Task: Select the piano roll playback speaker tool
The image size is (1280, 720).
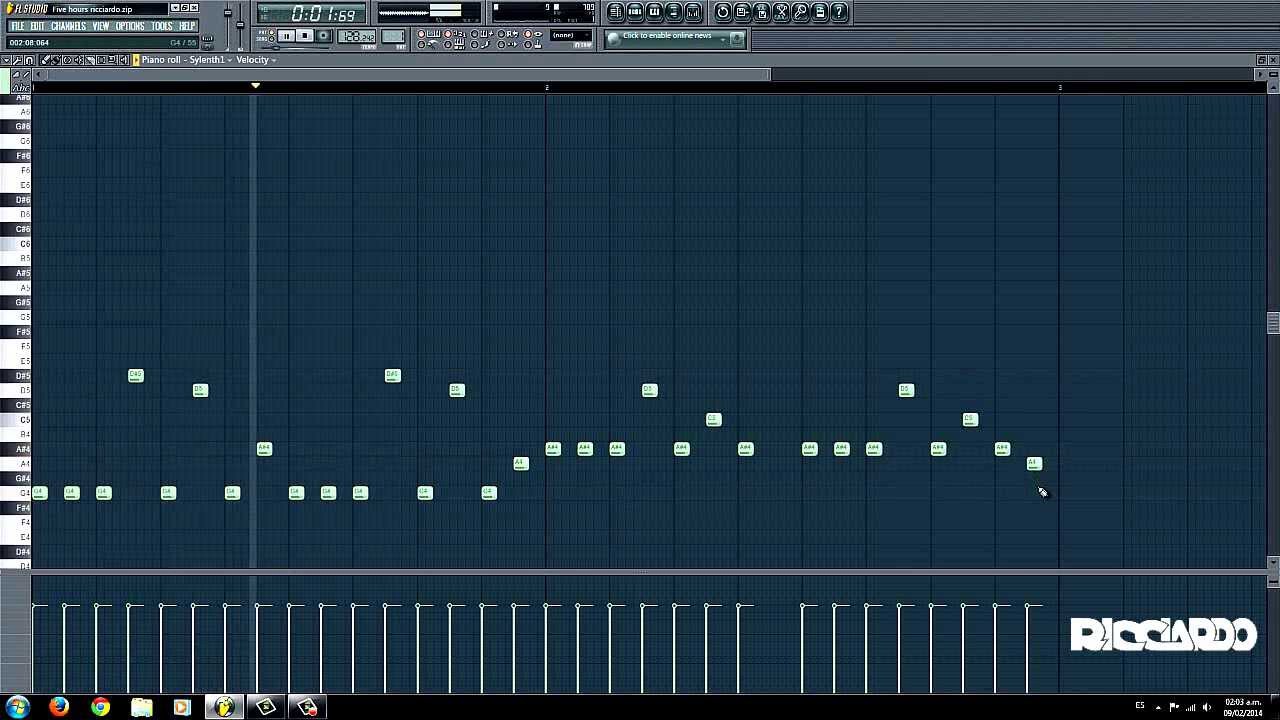Action: click(x=124, y=60)
